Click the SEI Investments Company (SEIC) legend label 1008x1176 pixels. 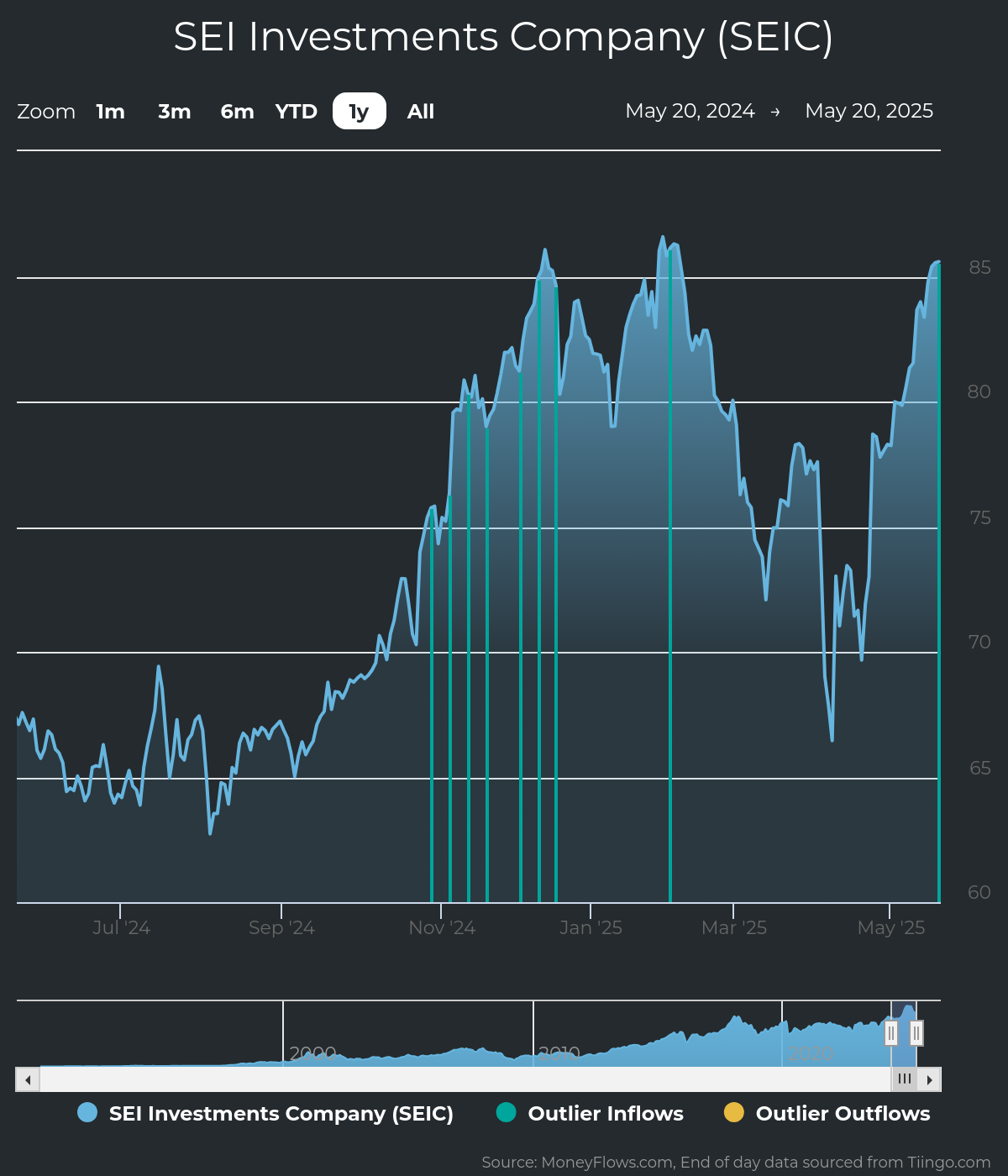[x=281, y=1113]
